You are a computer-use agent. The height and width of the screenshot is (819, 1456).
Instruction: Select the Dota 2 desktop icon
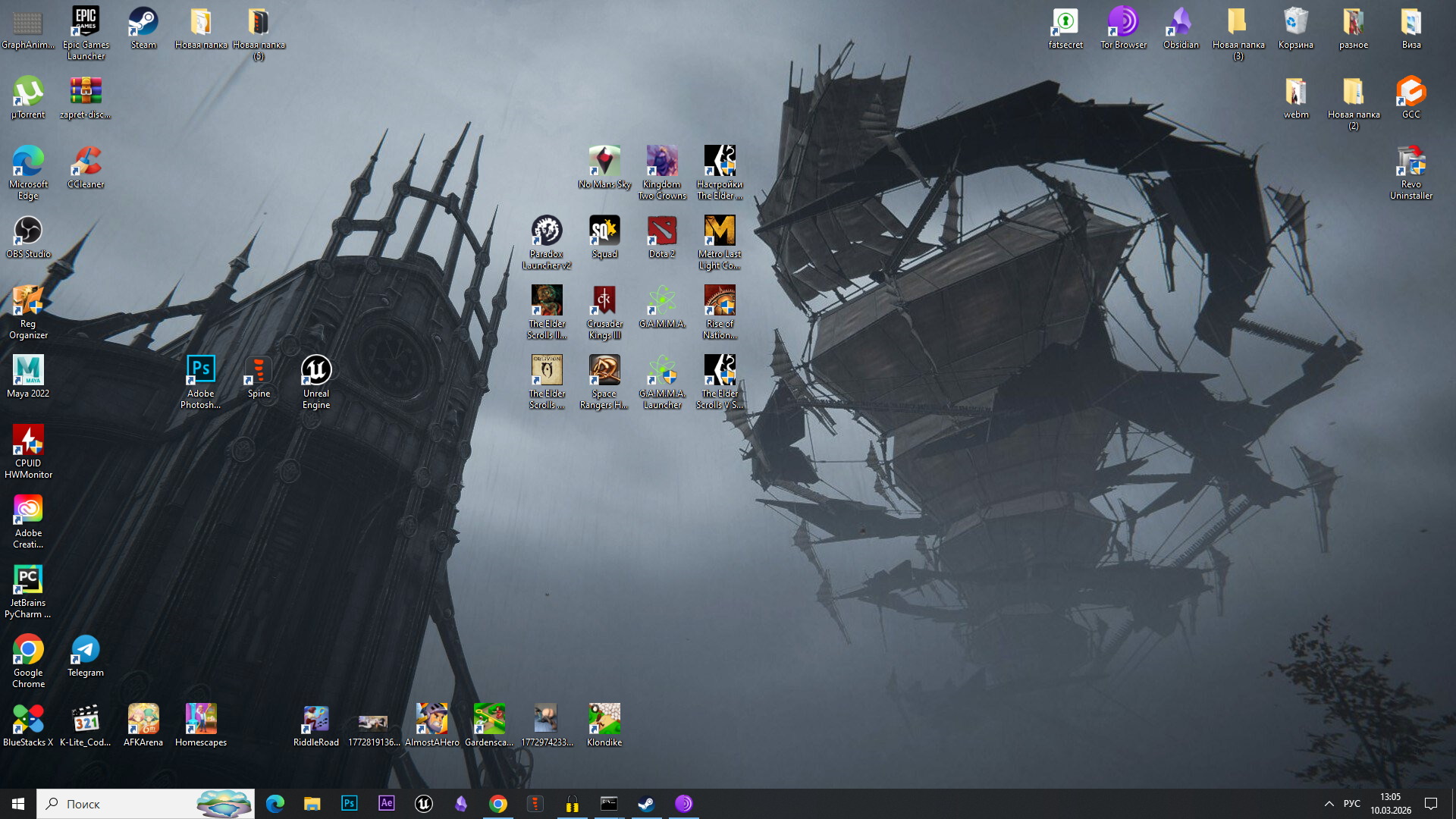(x=662, y=232)
